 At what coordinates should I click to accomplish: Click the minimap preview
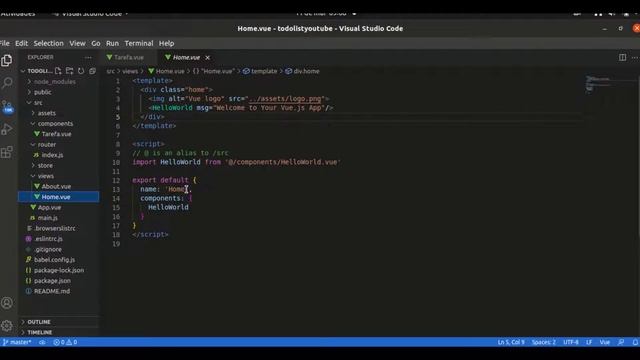598,83
